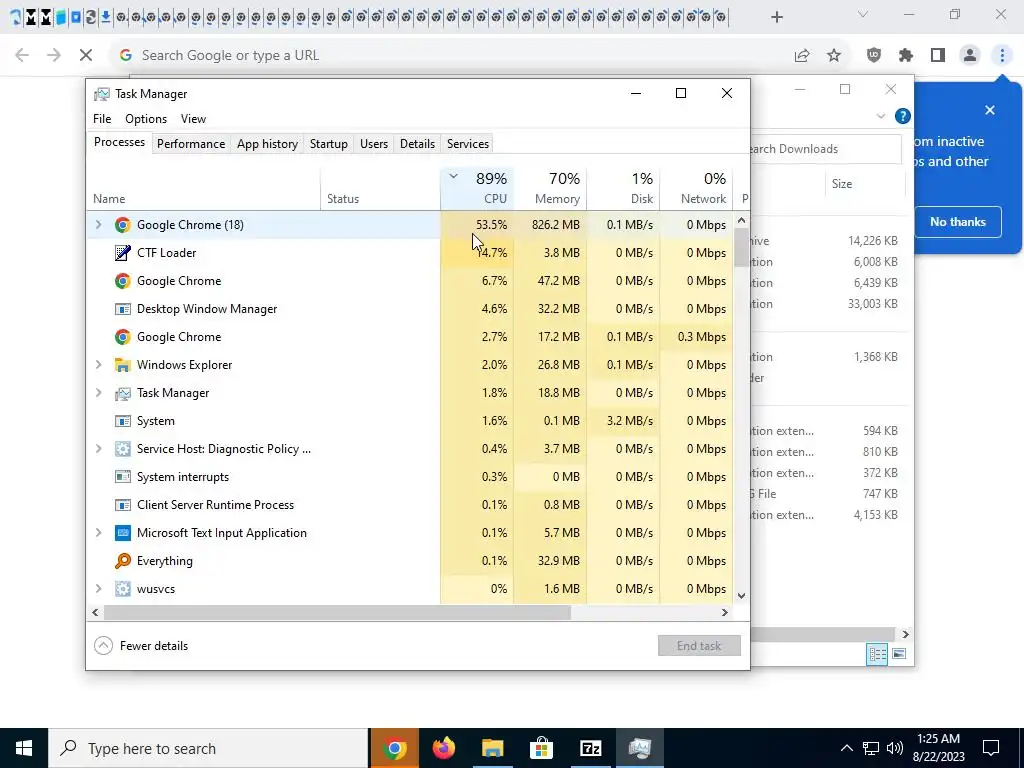1024x768 pixels.
Task: Dismiss Chrome popup with its X
Action: point(990,110)
